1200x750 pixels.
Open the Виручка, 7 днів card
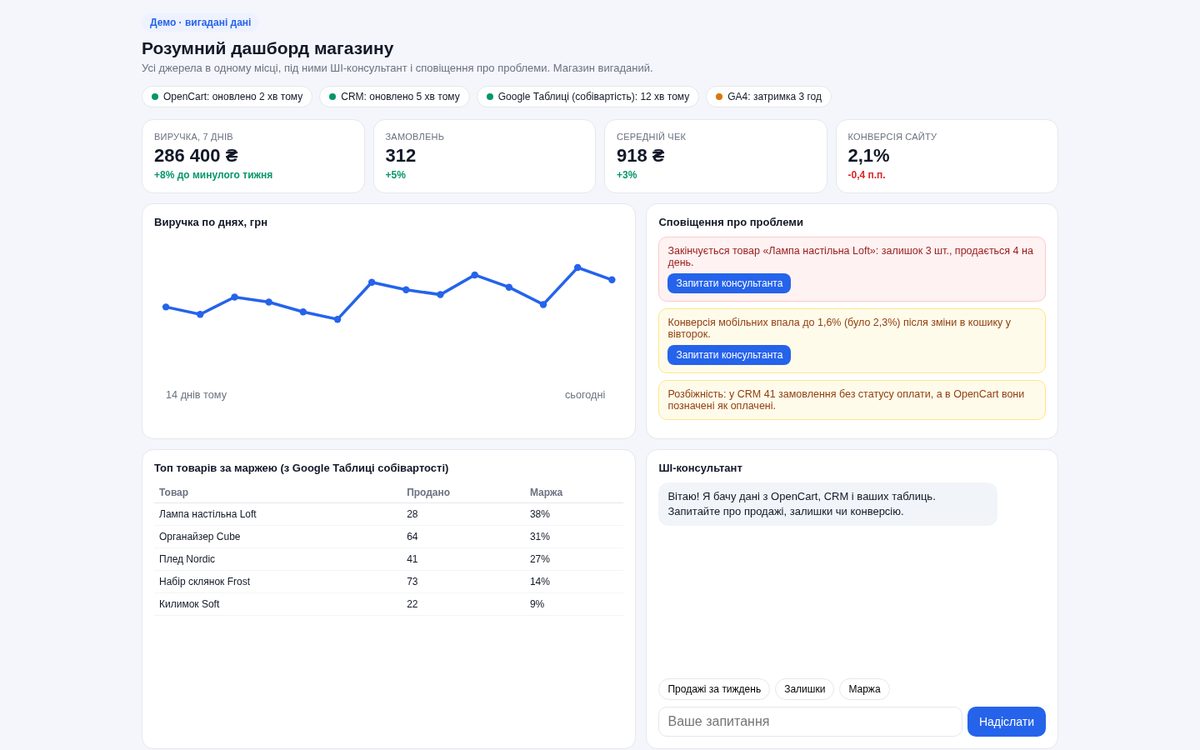coord(253,156)
